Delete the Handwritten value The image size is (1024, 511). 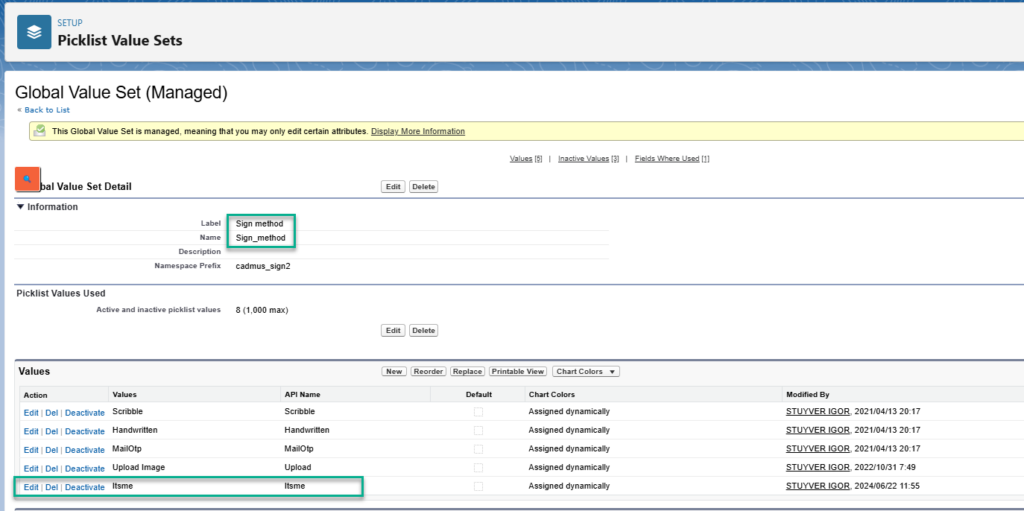[x=52, y=431]
